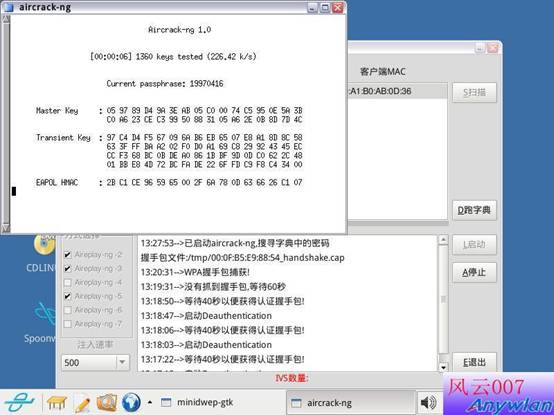Viewport: 554px width, 415px height.
Task: Click the injection rate value field 500
Action: [x=89, y=362]
